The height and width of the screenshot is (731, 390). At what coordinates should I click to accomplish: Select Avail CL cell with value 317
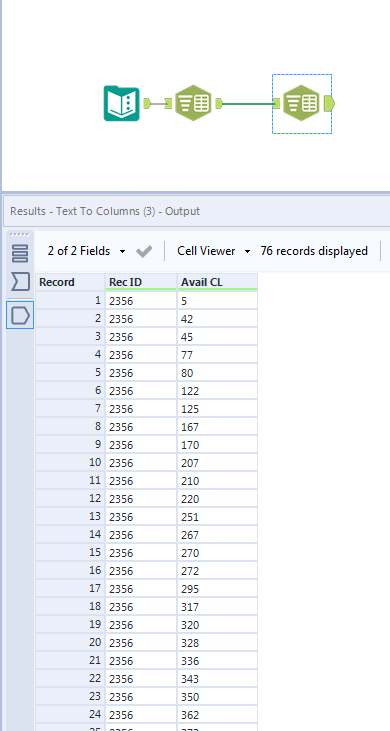pos(217,607)
